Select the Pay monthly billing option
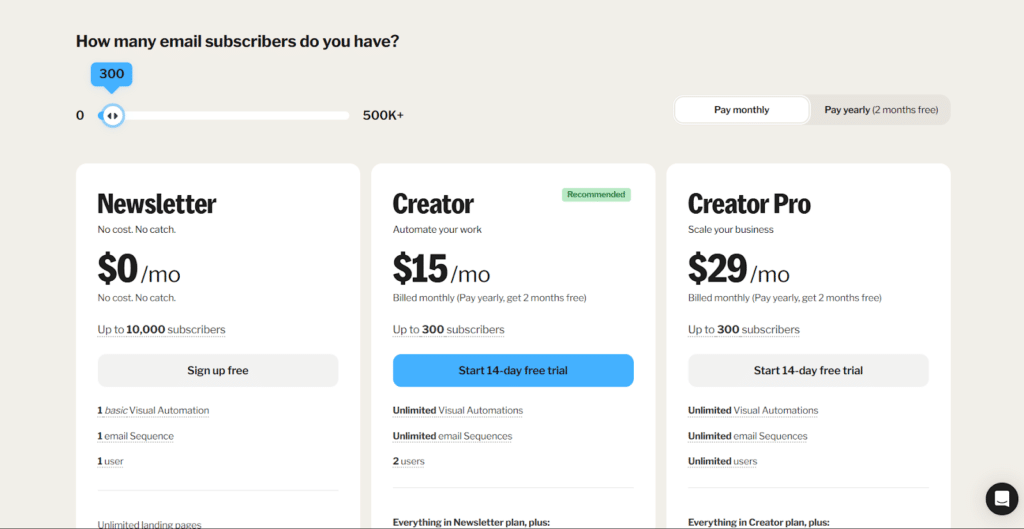This screenshot has height=529, width=1024. tap(742, 110)
